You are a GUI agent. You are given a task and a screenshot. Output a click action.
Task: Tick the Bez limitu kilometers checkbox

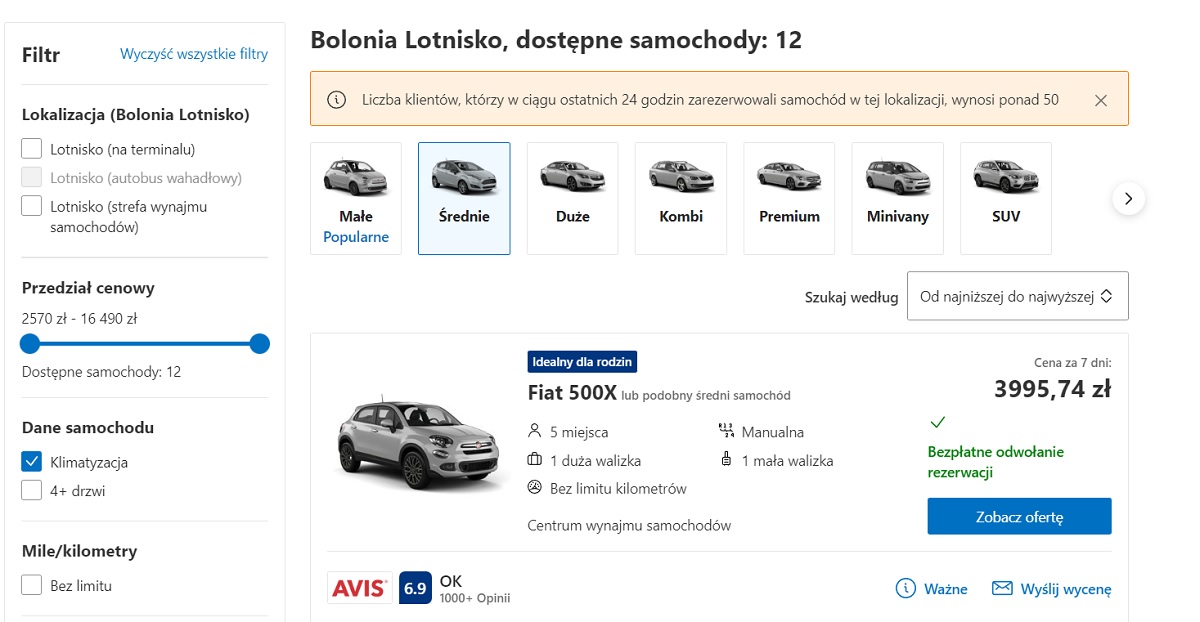coord(32,586)
